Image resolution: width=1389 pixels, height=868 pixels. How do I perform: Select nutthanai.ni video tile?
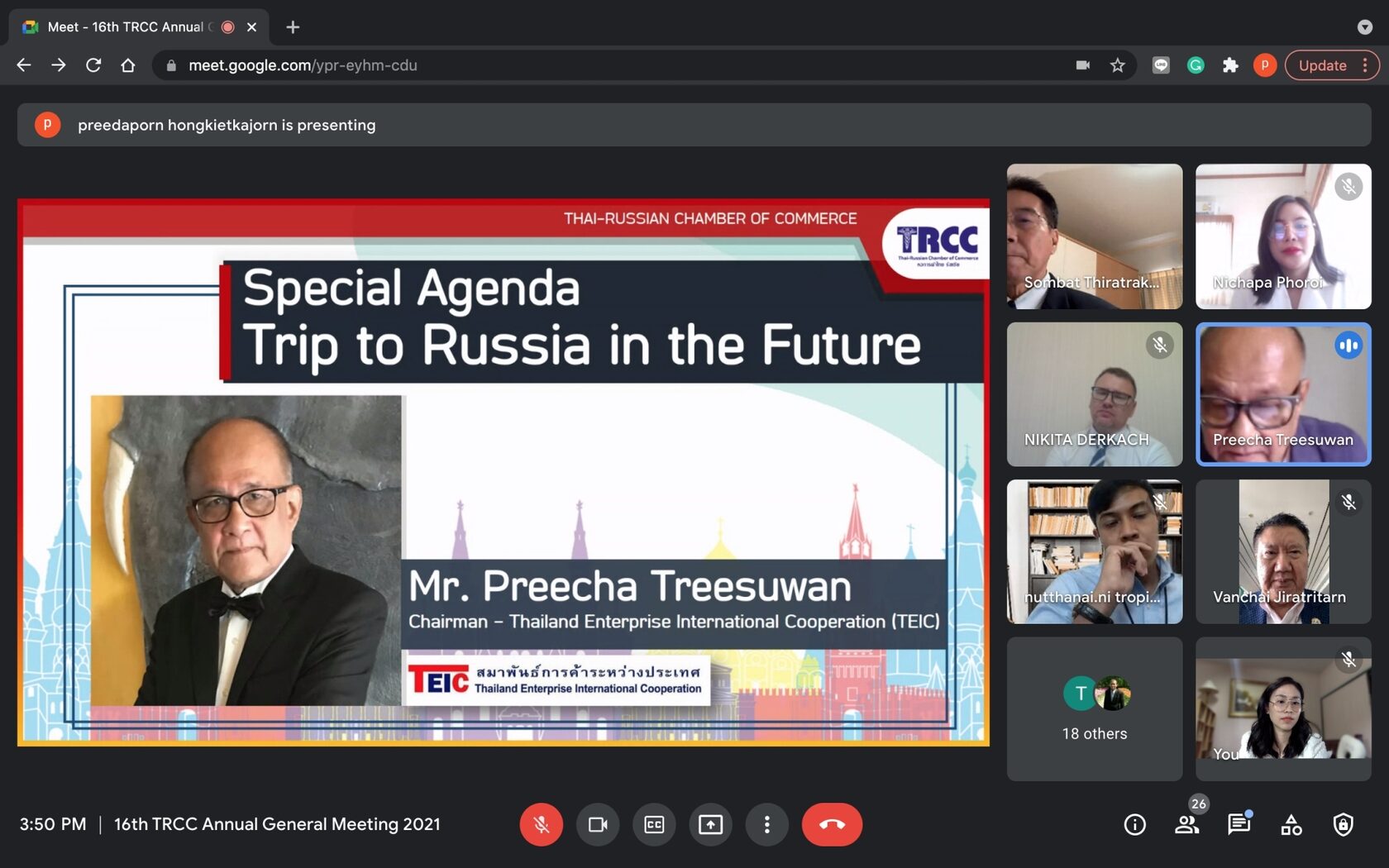pyautogui.click(x=1095, y=551)
